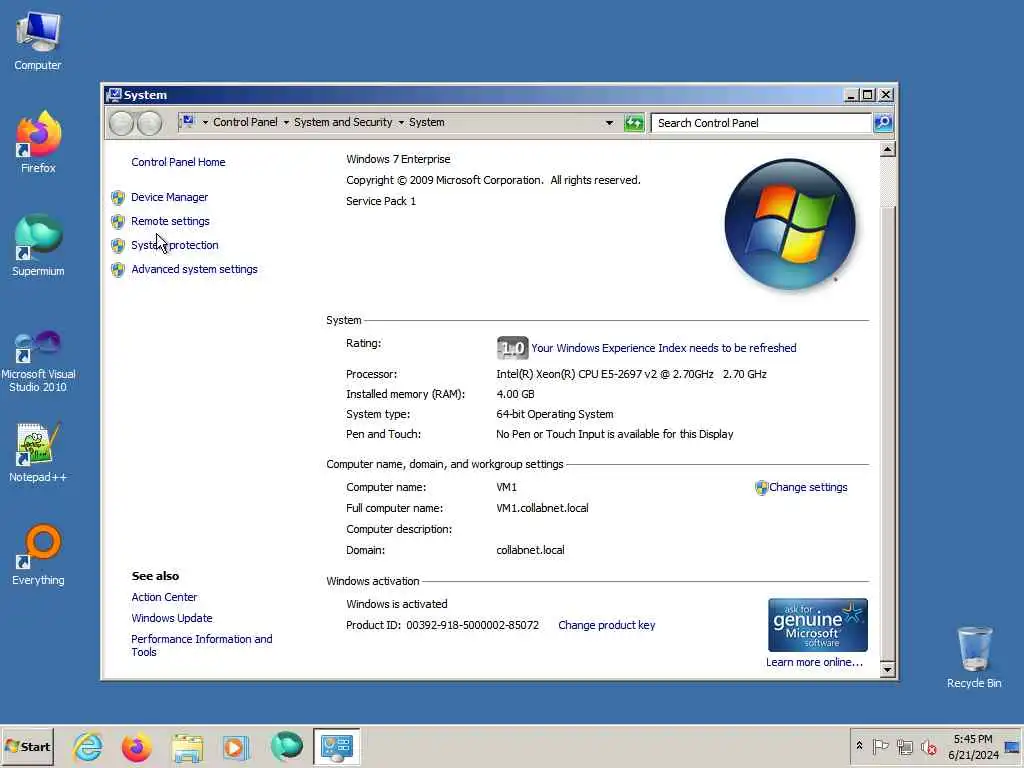Click the Device Manager shield icon
The width and height of the screenshot is (1024, 768).
(x=118, y=197)
